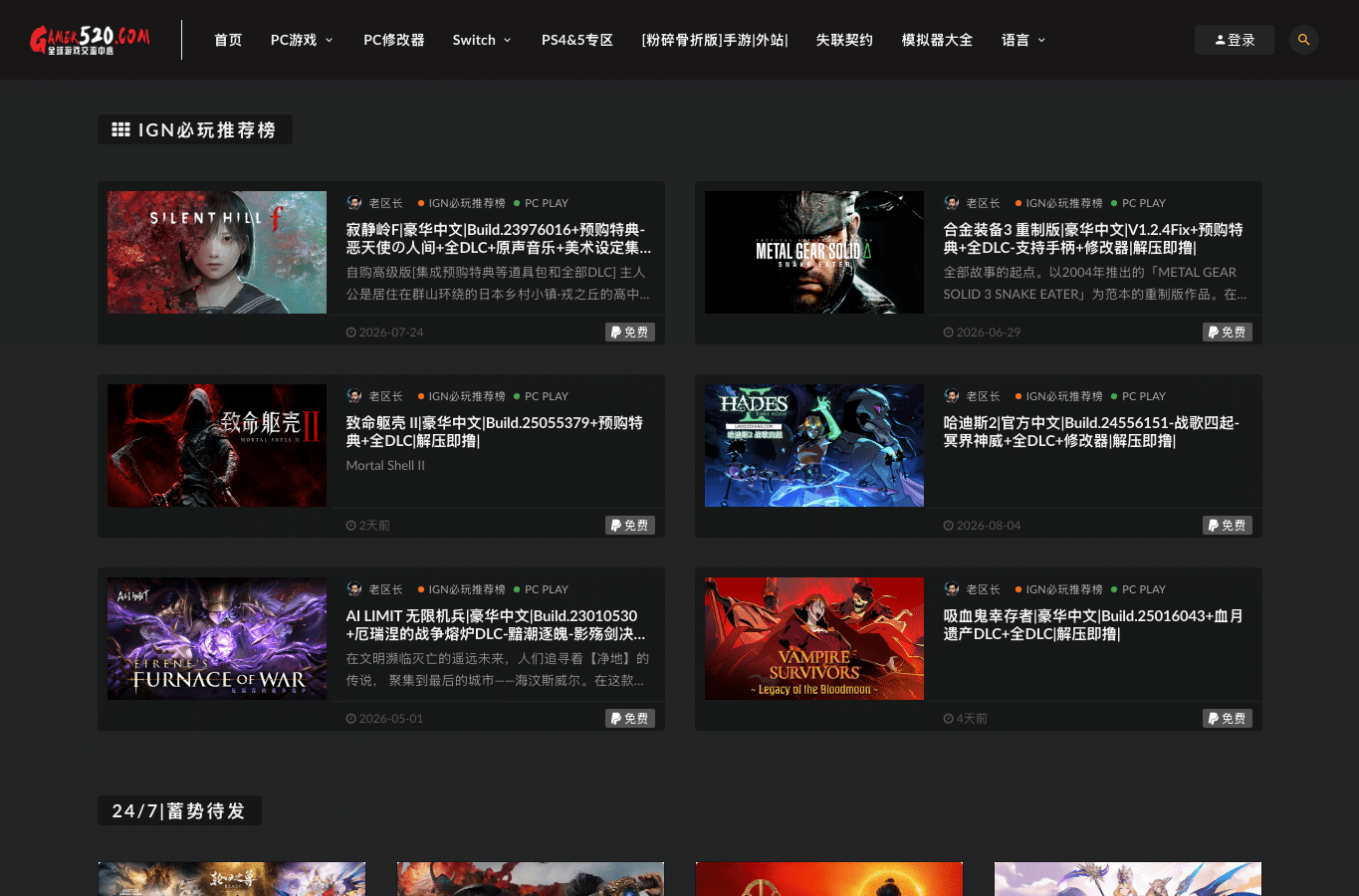
Task: Open the 模拟器大全 menu item
Action: (x=937, y=40)
